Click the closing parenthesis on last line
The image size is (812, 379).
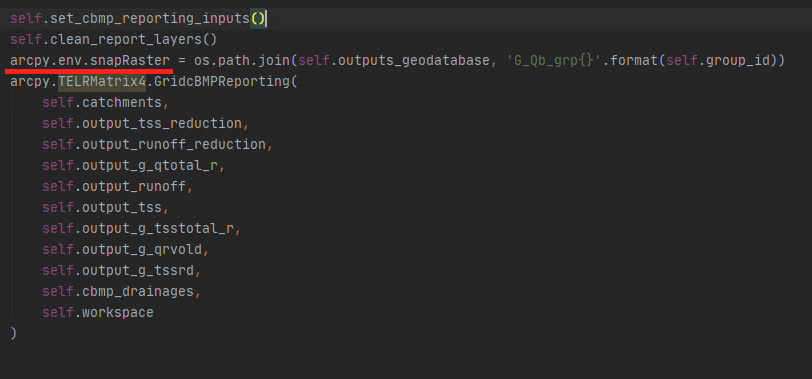click(x=13, y=333)
